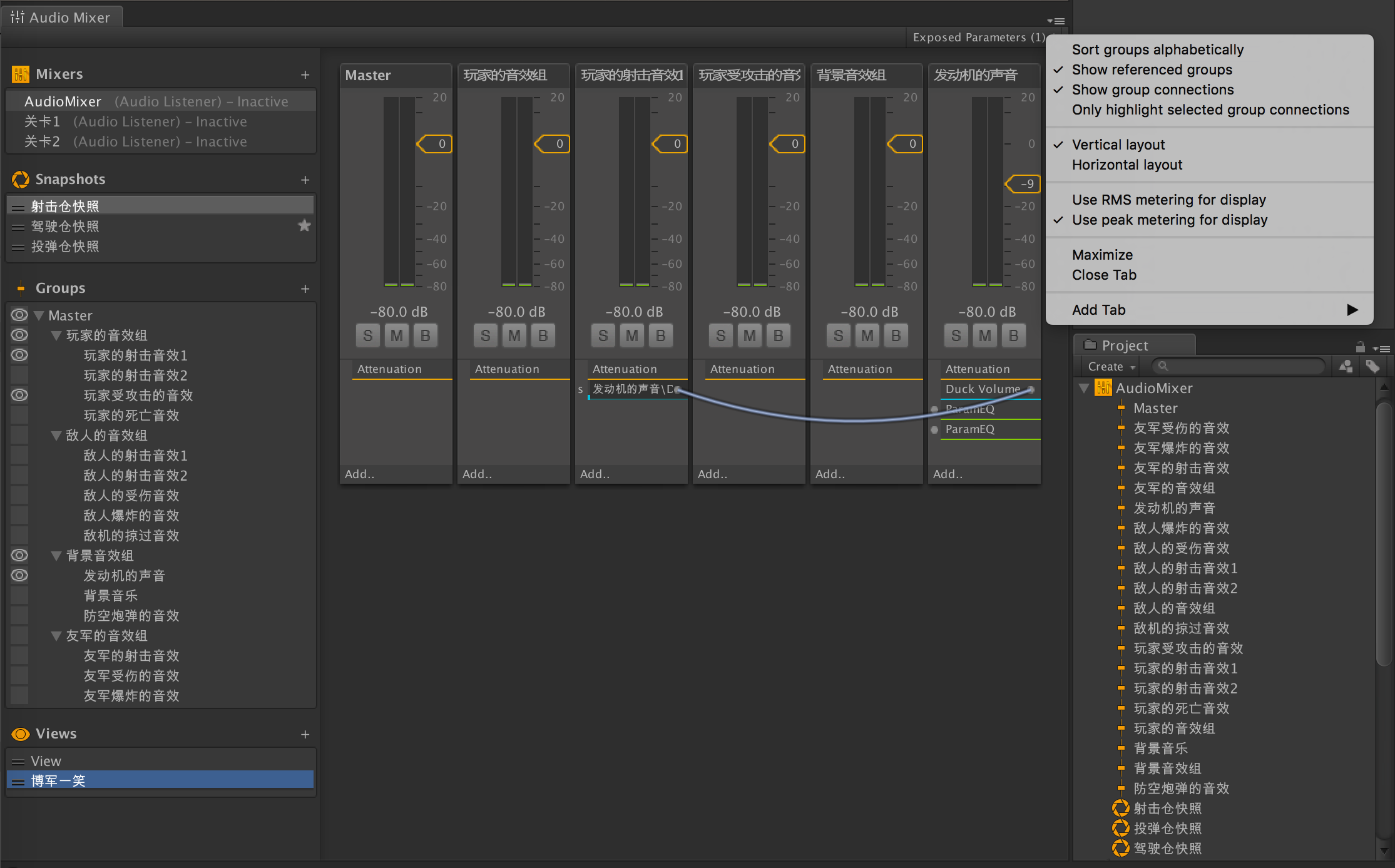Toggle eye visibility for Master group
Viewport: 1395px width, 868px height.
tap(19, 315)
